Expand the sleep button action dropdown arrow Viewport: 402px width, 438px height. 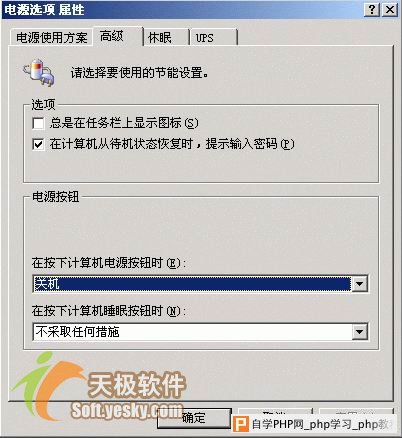tap(359, 332)
